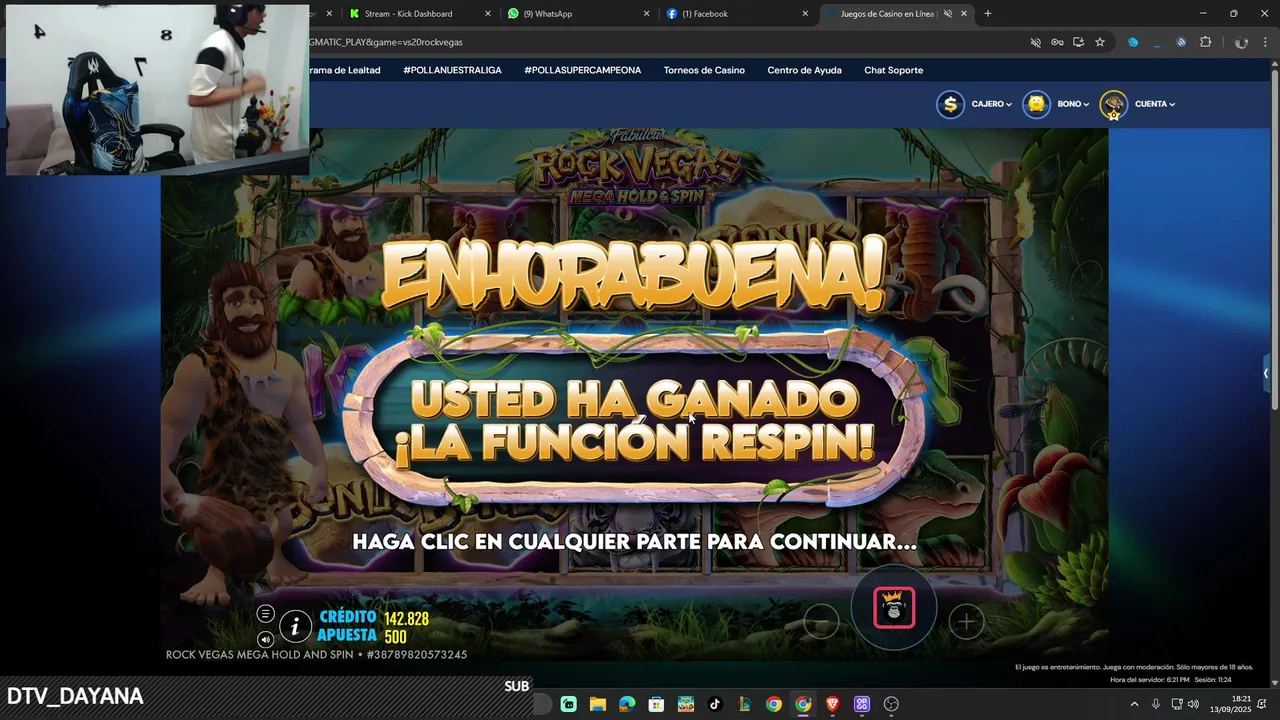Click the 'Usted ha ganado' respin banner
The image size is (1280, 720).
[x=636, y=418]
